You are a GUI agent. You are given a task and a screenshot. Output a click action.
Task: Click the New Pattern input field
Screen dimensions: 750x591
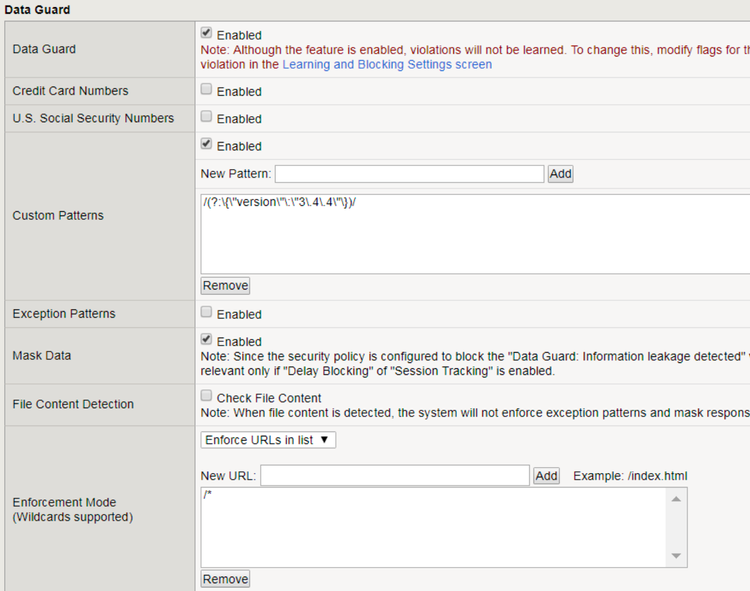pyautogui.click(x=409, y=174)
